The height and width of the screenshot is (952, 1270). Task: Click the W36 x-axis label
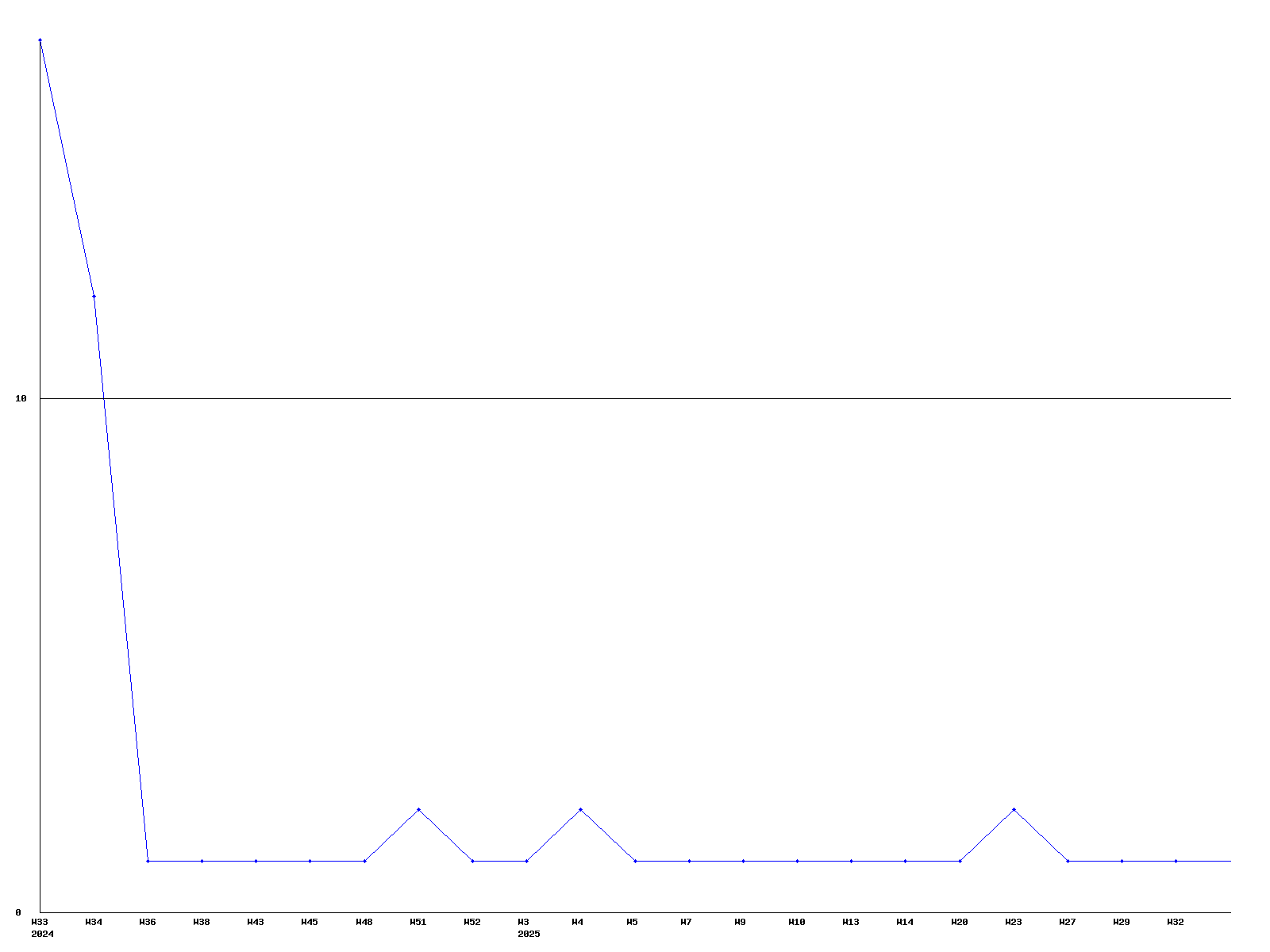[148, 922]
